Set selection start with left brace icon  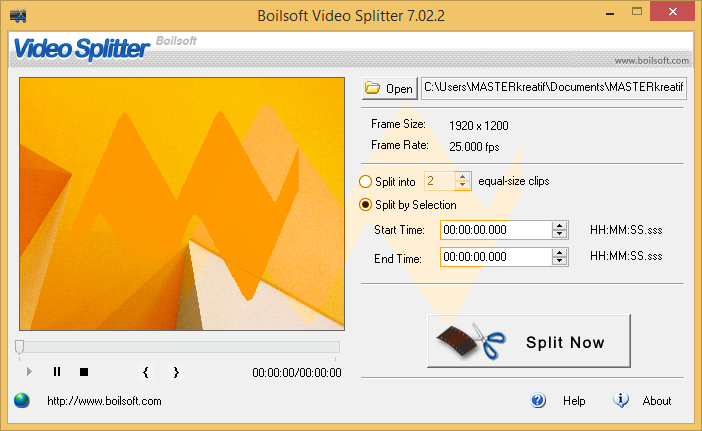[146, 372]
